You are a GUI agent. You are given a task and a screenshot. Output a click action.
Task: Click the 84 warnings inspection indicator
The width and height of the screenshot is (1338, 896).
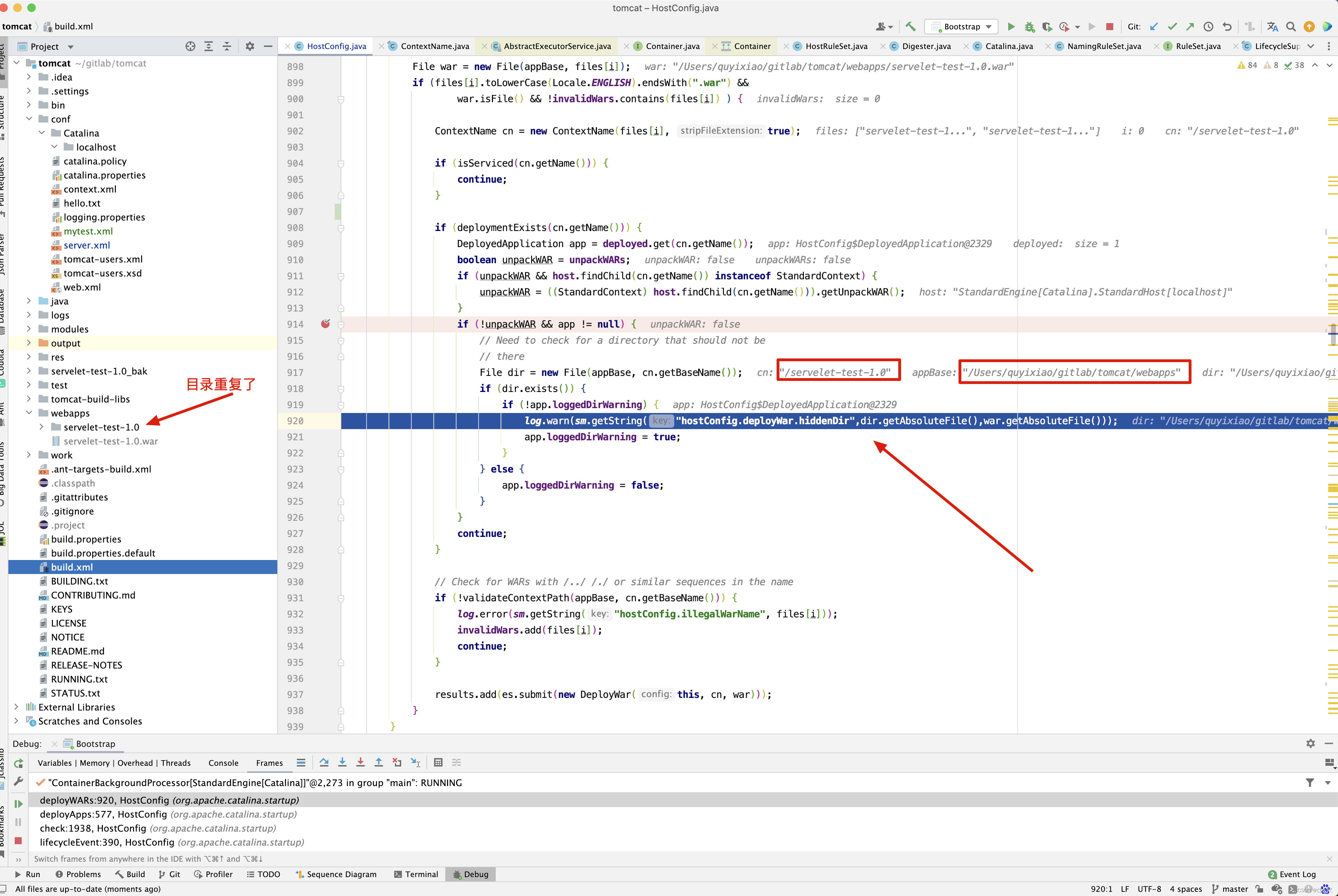[x=1247, y=65]
